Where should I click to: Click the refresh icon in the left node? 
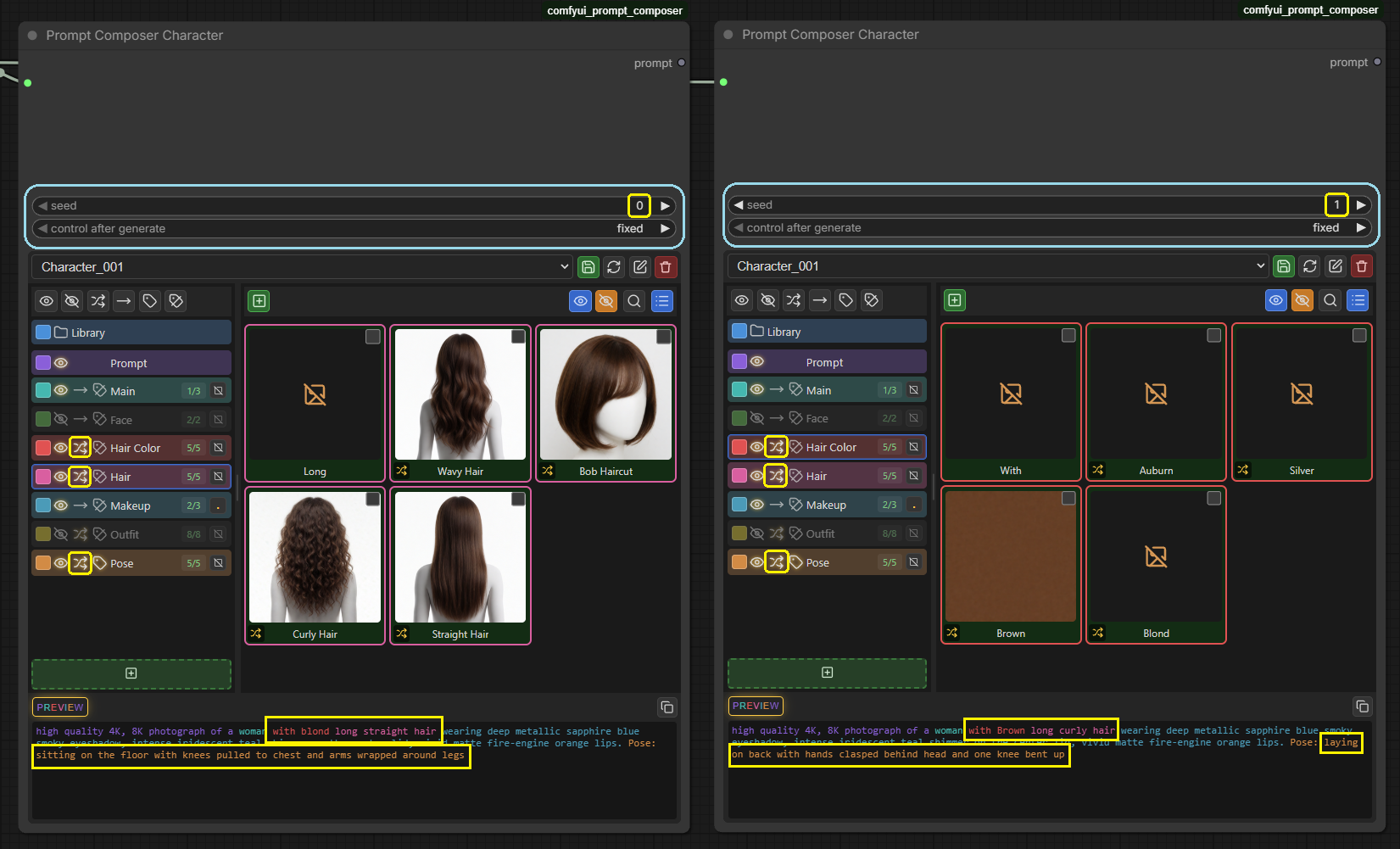pyautogui.click(x=614, y=267)
